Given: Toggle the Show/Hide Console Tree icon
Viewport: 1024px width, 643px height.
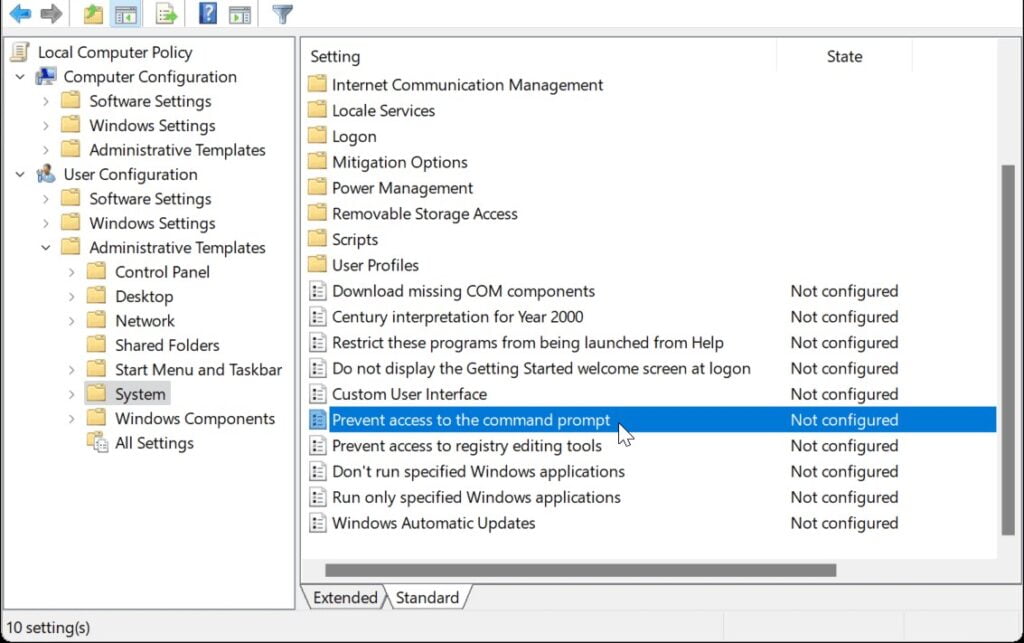Looking at the screenshot, I should pos(123,14).
